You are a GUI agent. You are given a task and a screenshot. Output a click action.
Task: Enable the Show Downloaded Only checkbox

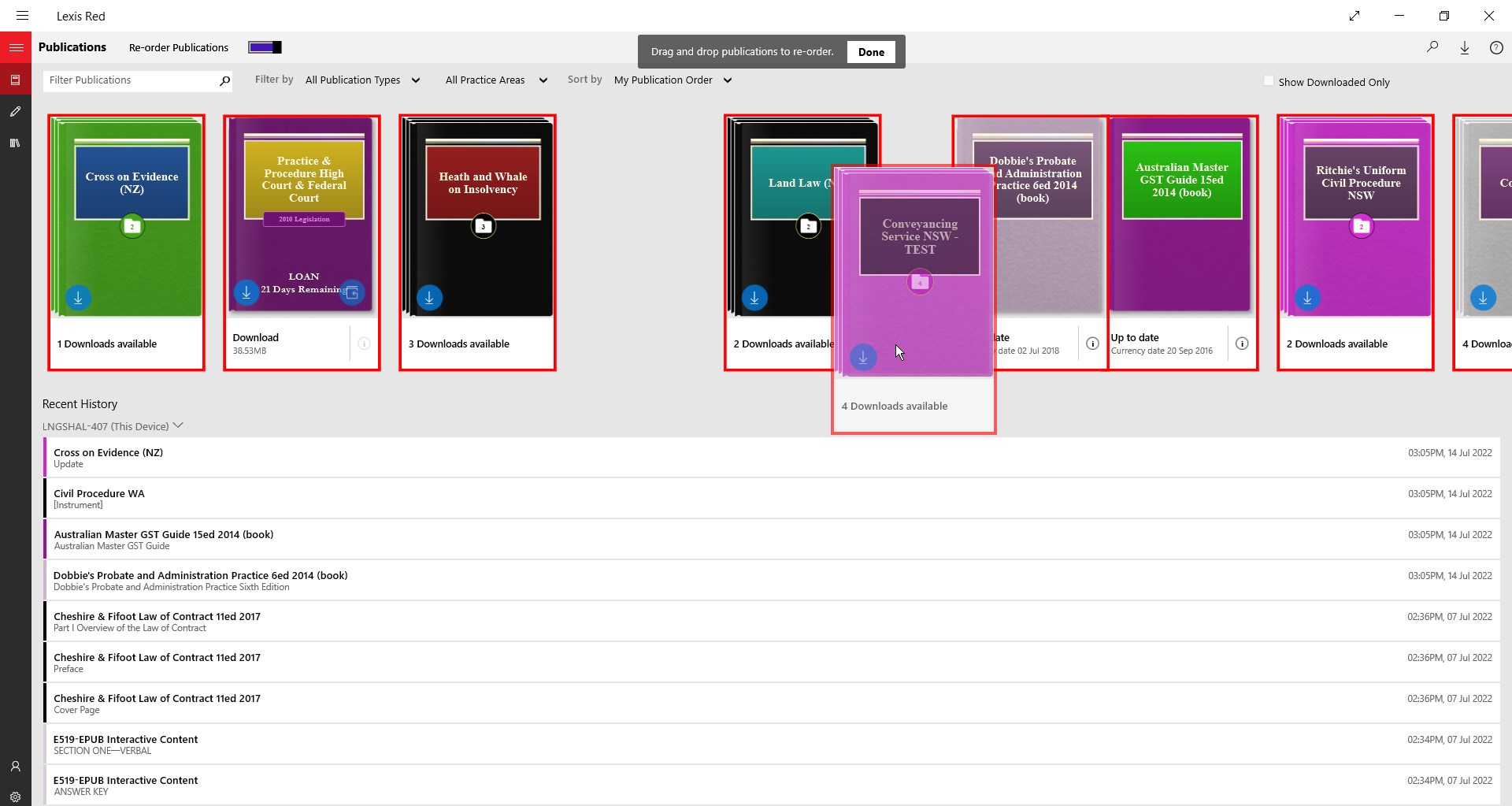pos(1269,80)
